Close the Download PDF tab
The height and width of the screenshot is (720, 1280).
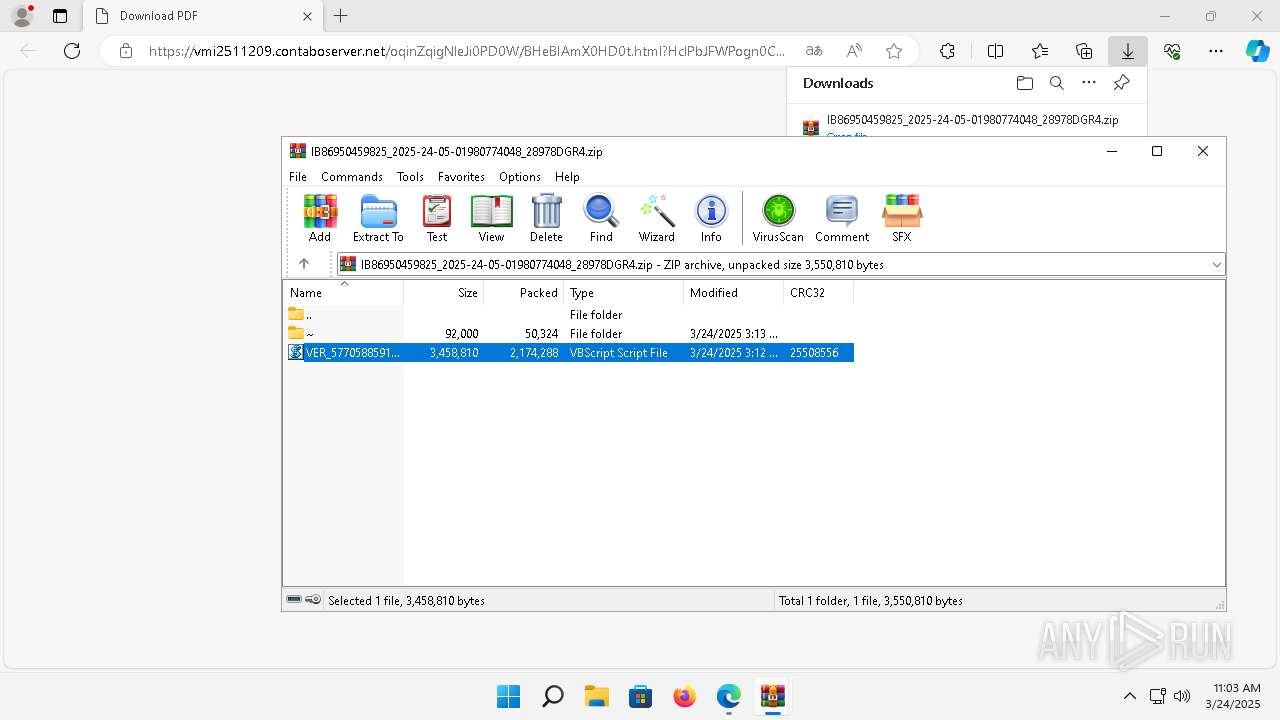point(308,16)
